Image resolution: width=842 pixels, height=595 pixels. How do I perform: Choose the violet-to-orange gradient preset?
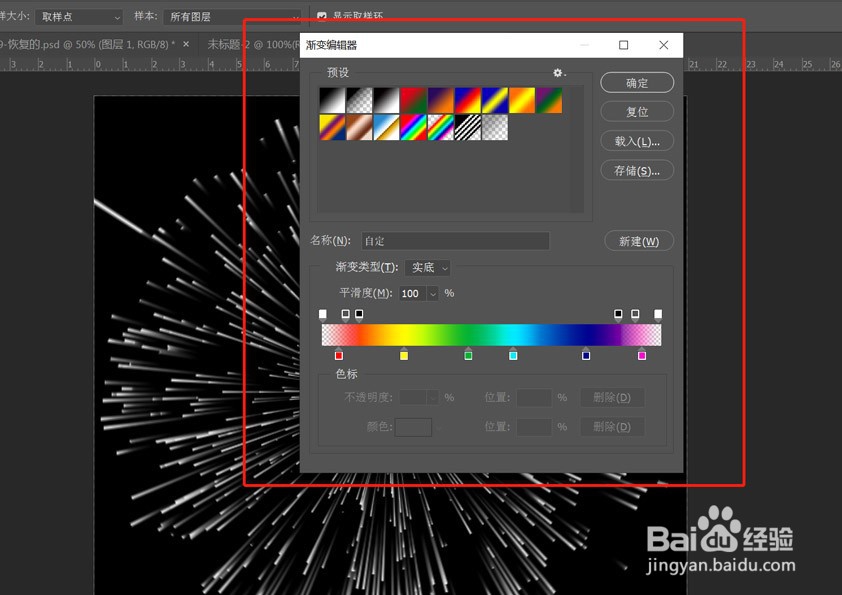440,100
